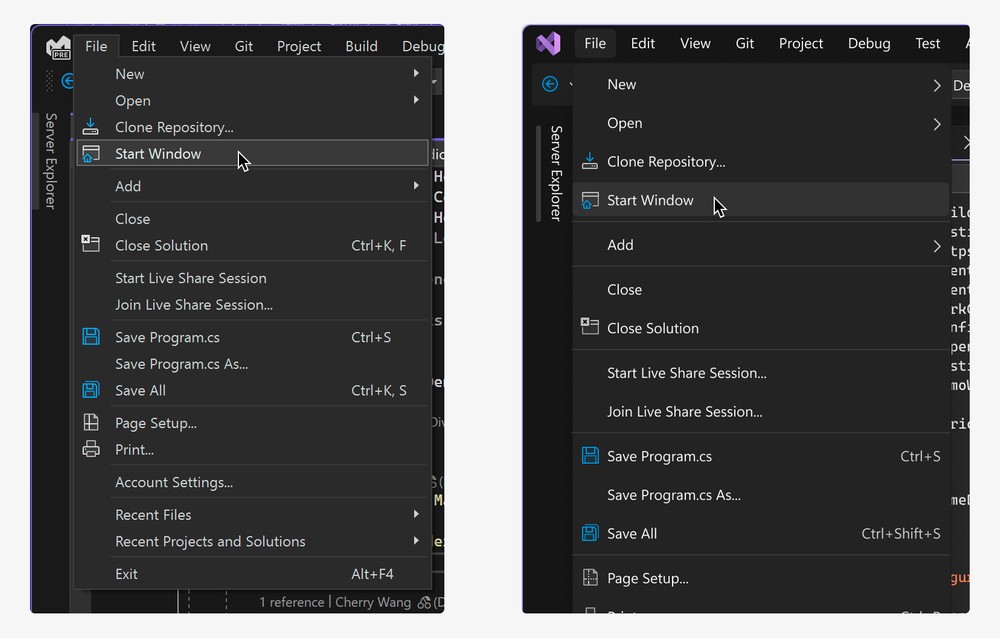Click Save All icon beside Ctrl+K, S shortcut
Viewport: 1000px width, 638px height.
[x=91, y=390]
